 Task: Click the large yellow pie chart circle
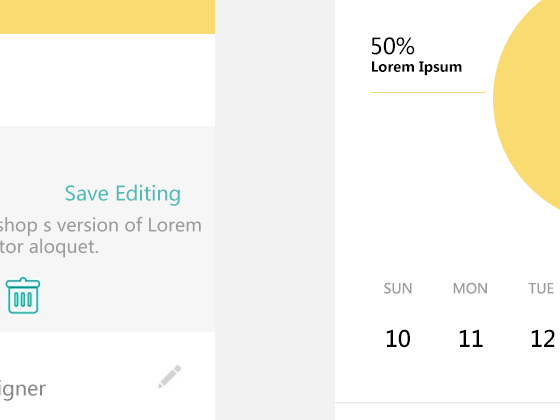(529, 104)
